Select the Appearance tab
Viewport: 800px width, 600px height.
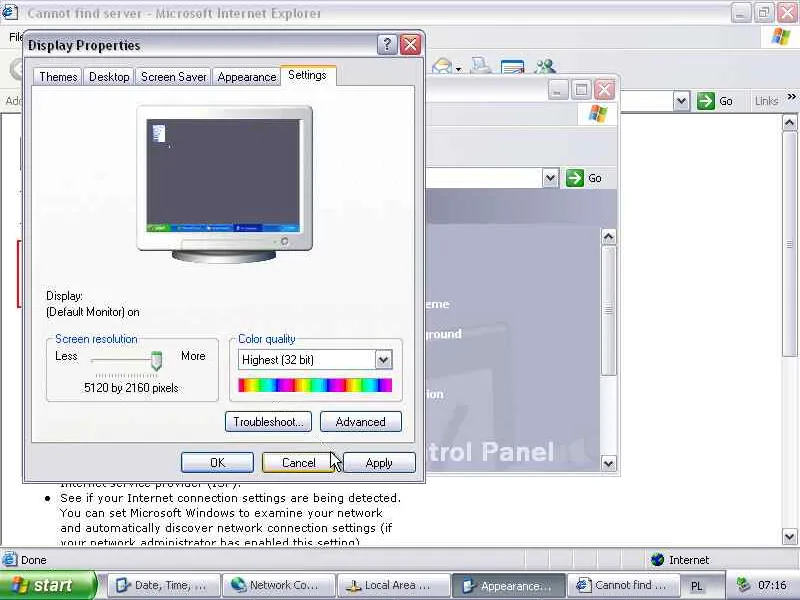246,77
